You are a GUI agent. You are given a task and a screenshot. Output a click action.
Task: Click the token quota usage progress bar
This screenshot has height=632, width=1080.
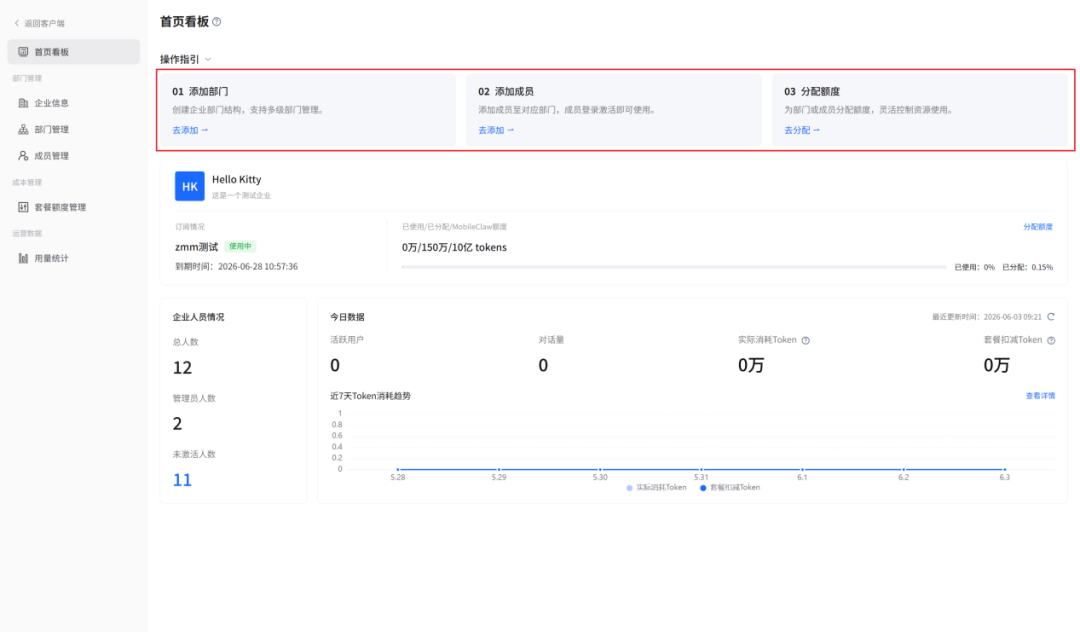pos(674,267)
